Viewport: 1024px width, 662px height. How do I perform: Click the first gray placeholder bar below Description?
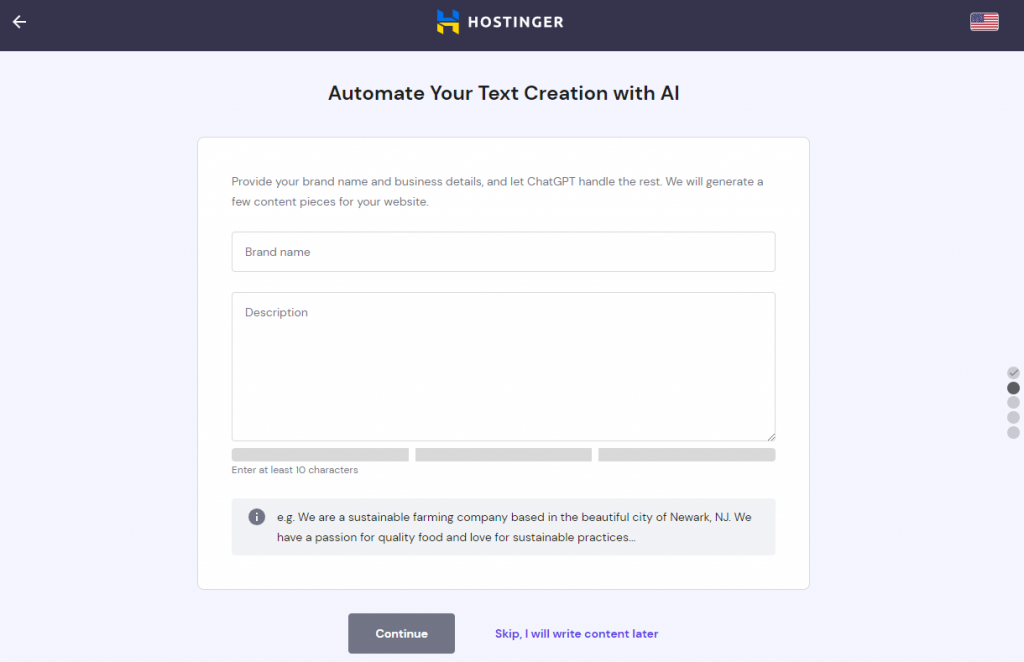(319, 454)
